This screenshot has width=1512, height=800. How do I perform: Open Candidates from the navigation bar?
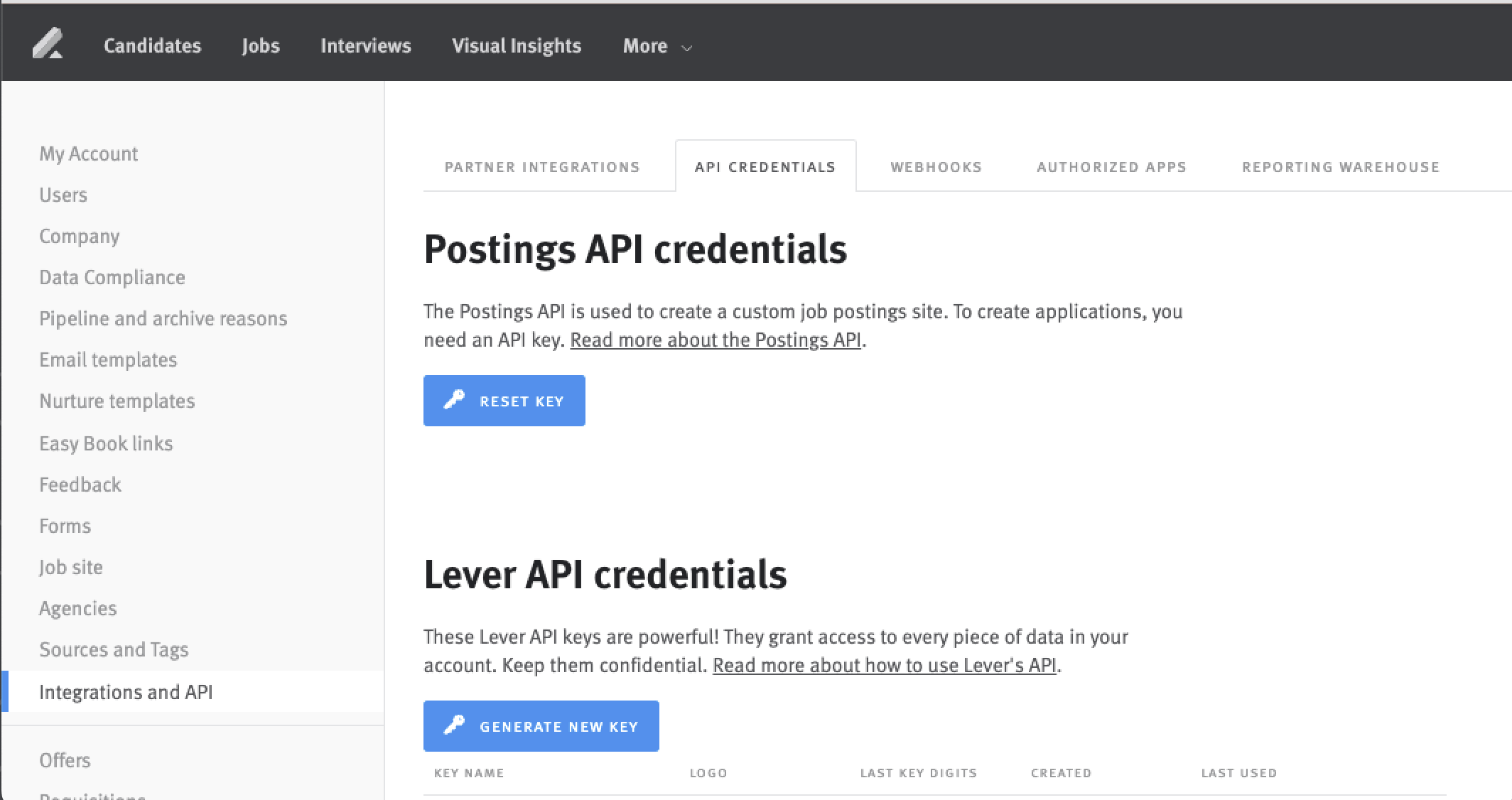[151, 45]
